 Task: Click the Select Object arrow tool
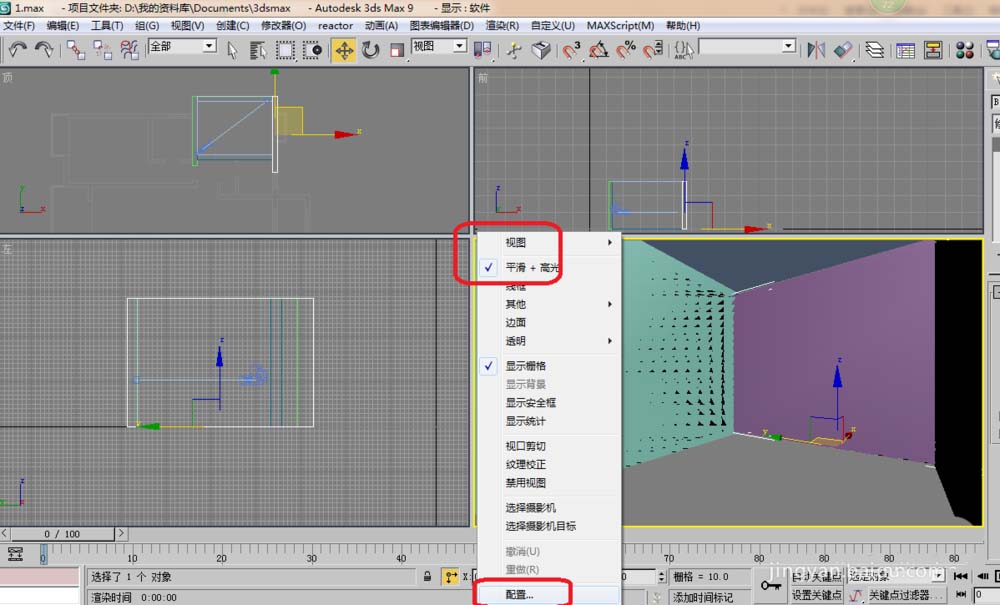pyautogui.click(x=233, y=50)
